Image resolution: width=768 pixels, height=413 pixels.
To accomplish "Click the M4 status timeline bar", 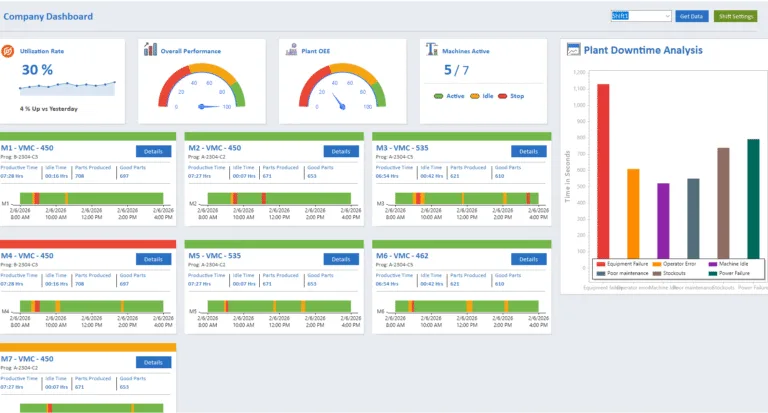I will (x=92, y=306).
